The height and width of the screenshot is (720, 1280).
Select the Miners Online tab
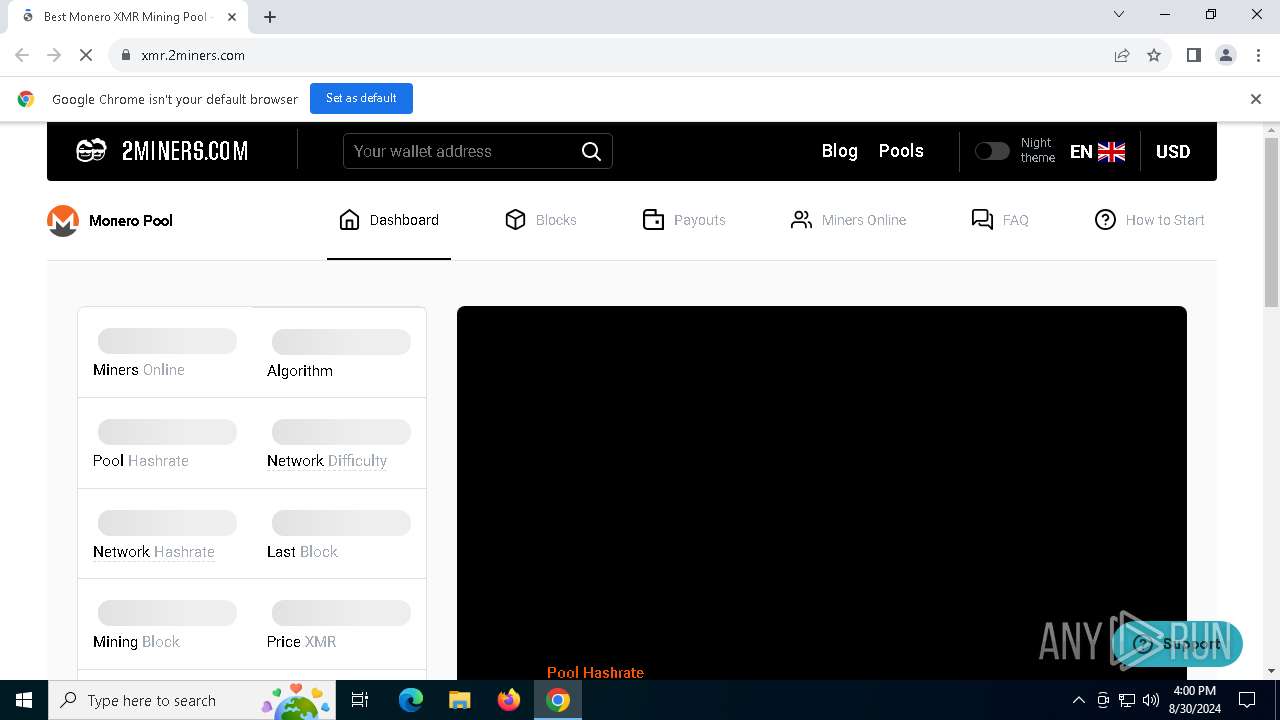(848, 220)
